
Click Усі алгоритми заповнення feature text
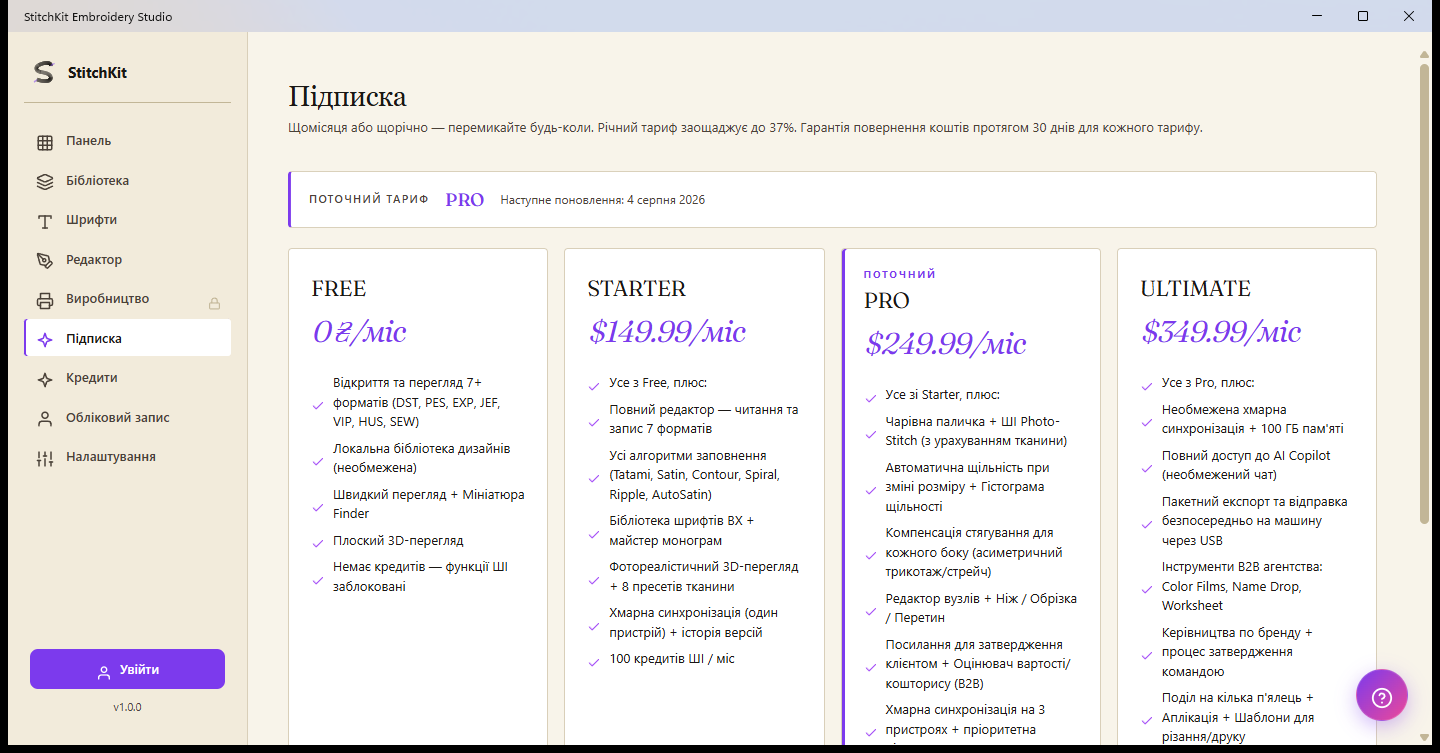[x=694, y=475]
